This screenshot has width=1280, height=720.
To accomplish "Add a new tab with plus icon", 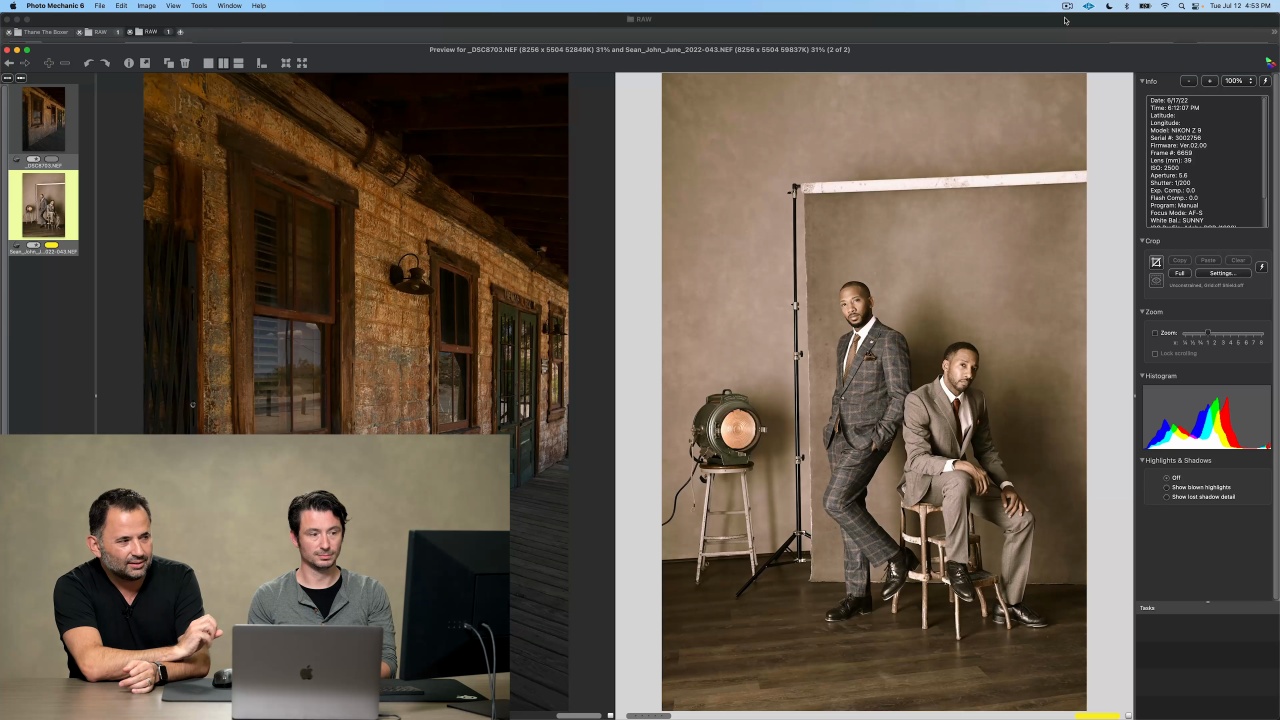I will coord(180,32).
